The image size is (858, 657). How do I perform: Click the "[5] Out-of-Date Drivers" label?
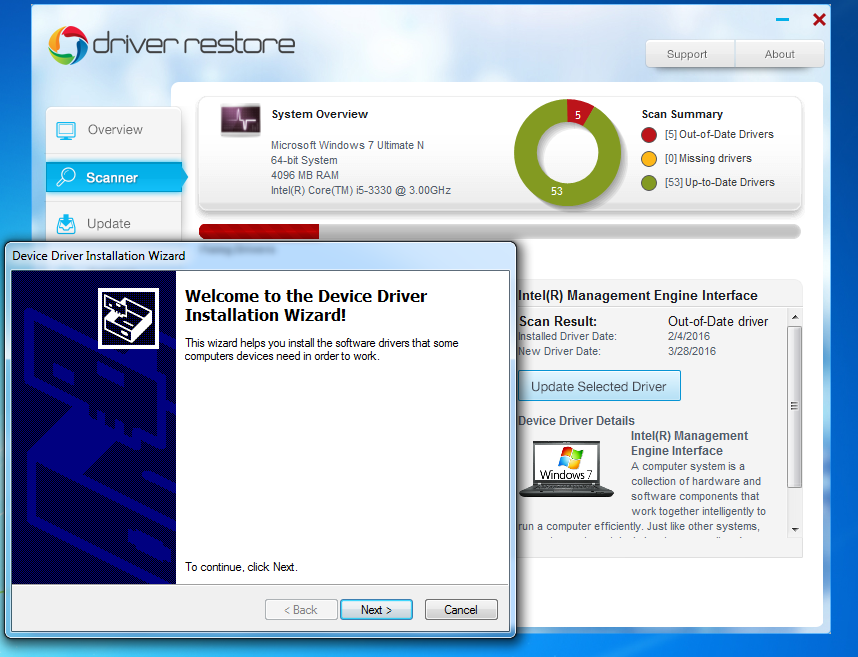click(x=719, y=134)
